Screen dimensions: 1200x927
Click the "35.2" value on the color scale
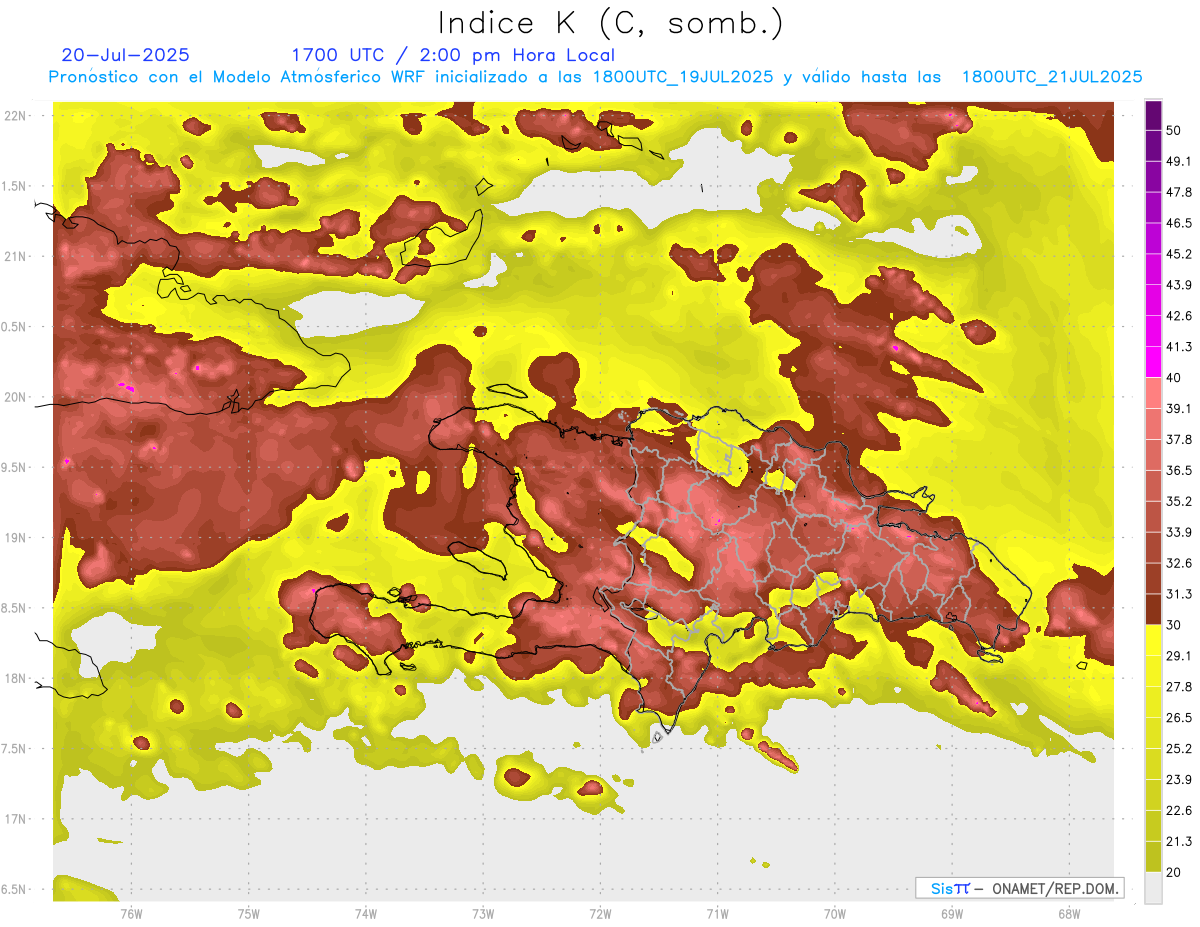point(1178,501)
